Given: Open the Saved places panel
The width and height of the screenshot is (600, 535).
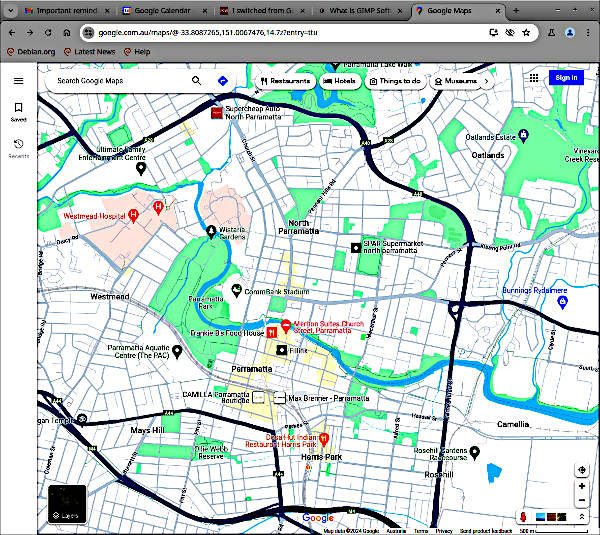Looking at the screenshot, I should 18,111.
